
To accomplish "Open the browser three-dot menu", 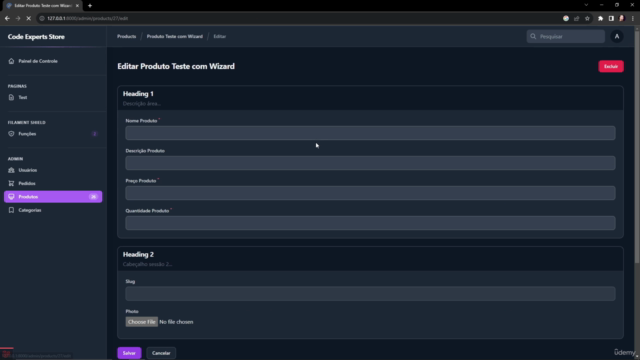I will tap(633, 18).
